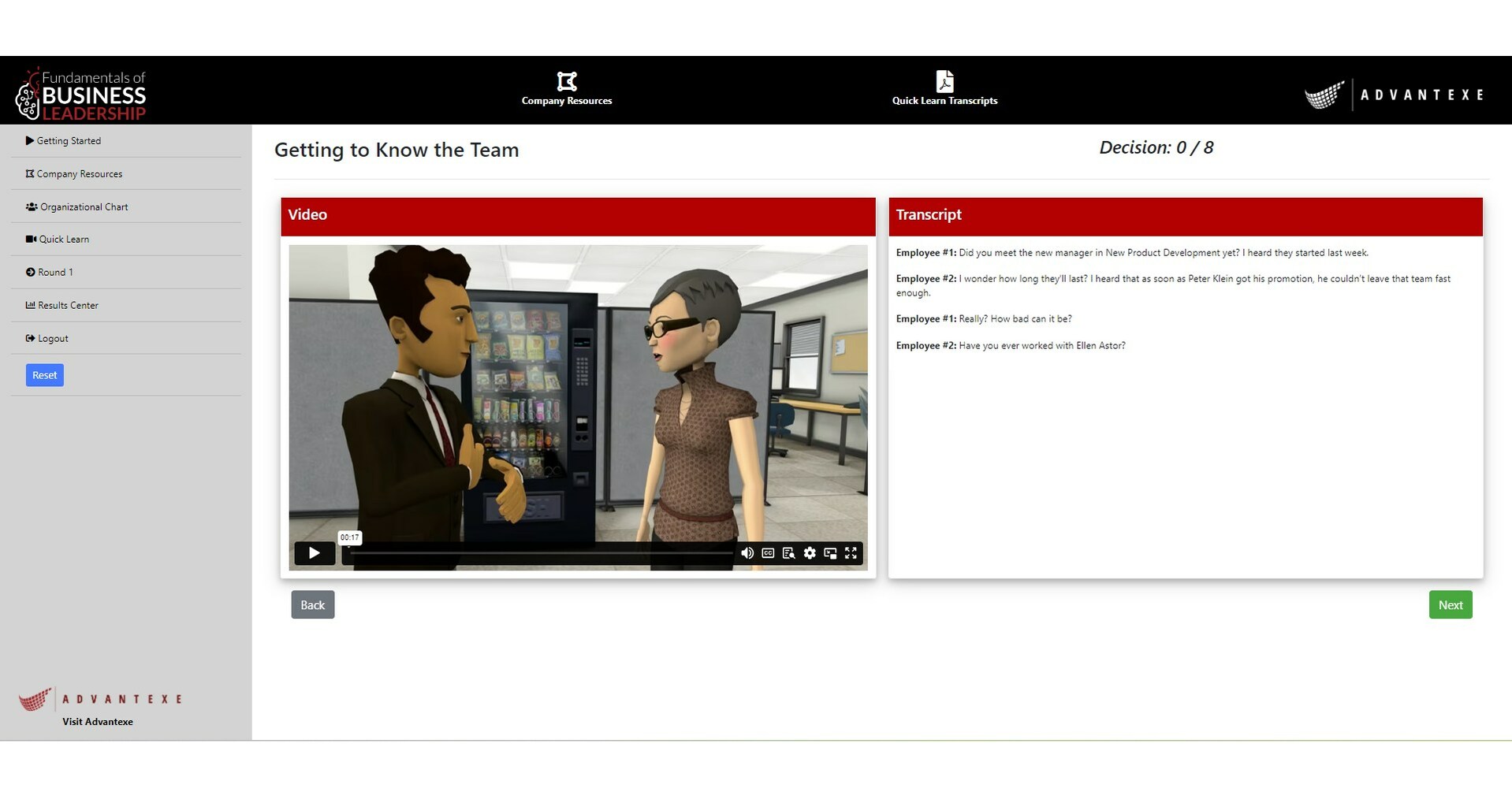Select Round 1 from the sidebar
Image resolution: width=1512 pixels, height=792 pixels.
click(54, 272)
